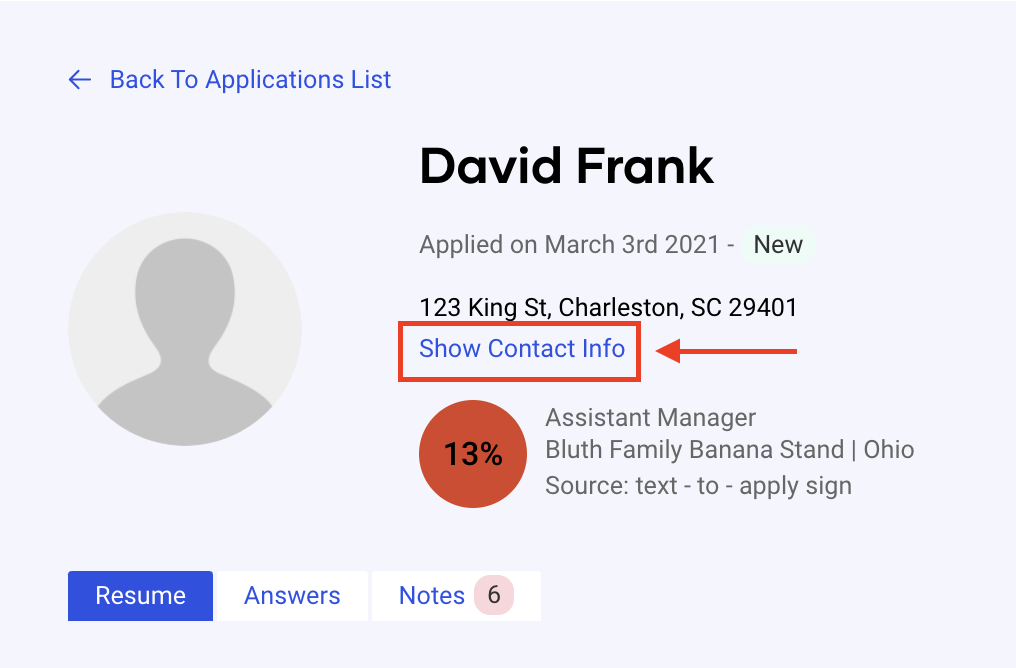Go to the Notes tab

(432, 596)
